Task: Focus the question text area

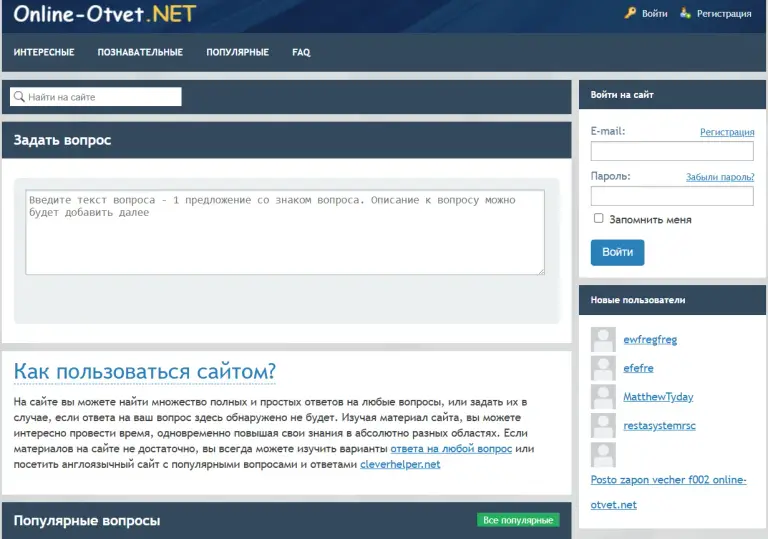Action: [285, 232]
